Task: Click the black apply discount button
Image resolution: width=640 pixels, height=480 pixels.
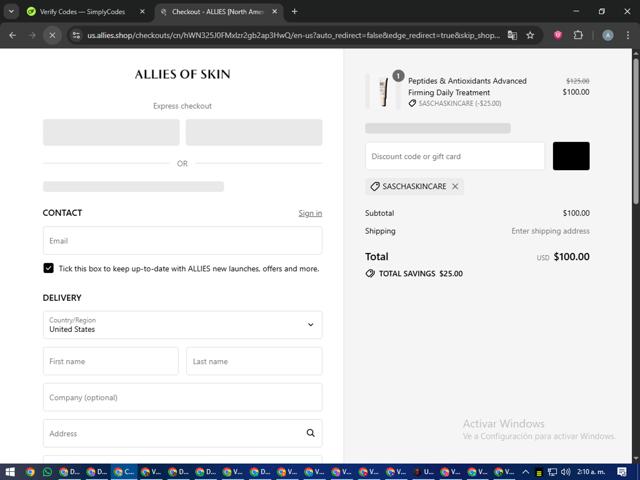Action: pyautogui.click(x=571, y=156)
